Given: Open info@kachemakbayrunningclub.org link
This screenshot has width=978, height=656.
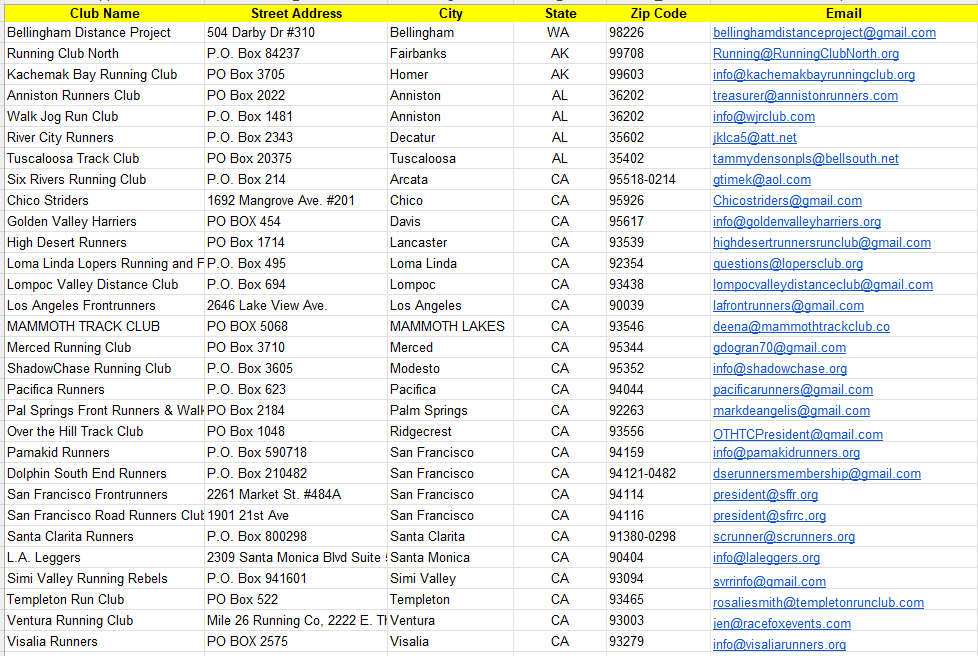Looking at the screenshot, I should point(814,75).
